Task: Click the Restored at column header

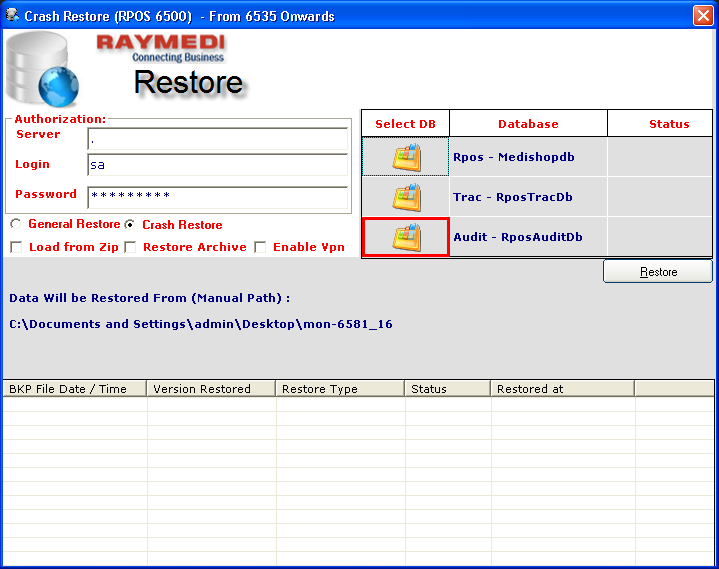Action: click(563, 388)
